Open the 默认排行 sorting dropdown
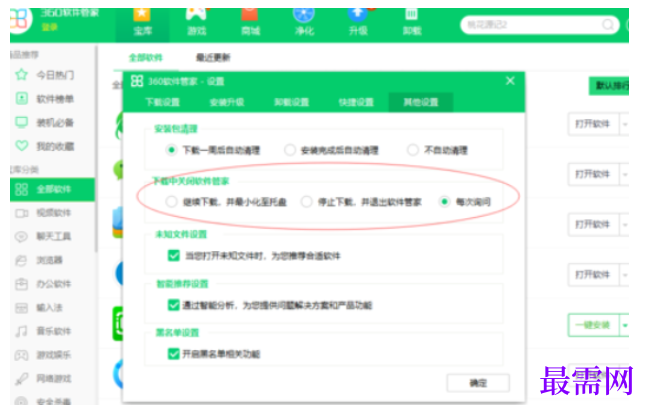 pos(609,86)
